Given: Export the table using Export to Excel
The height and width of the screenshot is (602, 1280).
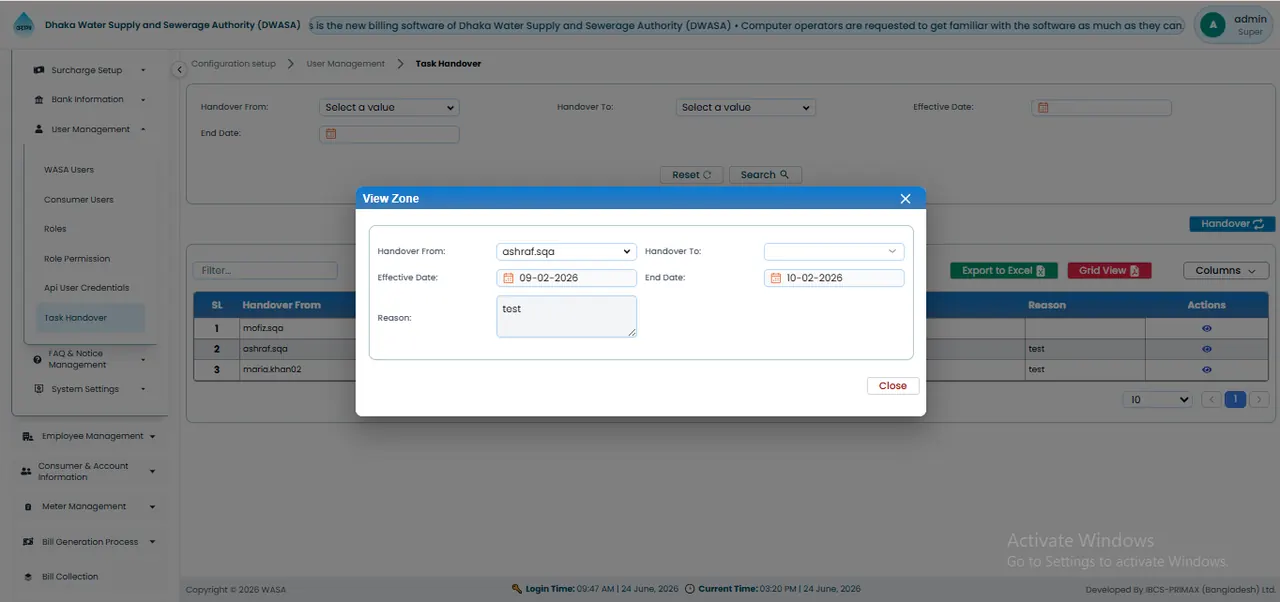Looking at the screenshot, I should pos(1004,271).
